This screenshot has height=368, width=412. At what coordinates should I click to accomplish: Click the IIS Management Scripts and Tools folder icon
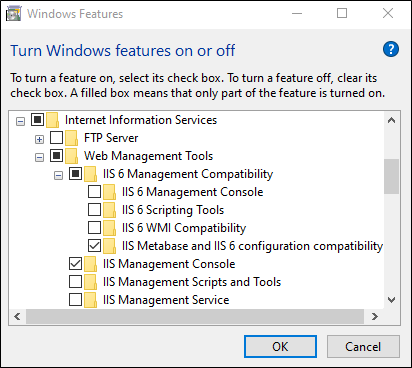point(90,282)
